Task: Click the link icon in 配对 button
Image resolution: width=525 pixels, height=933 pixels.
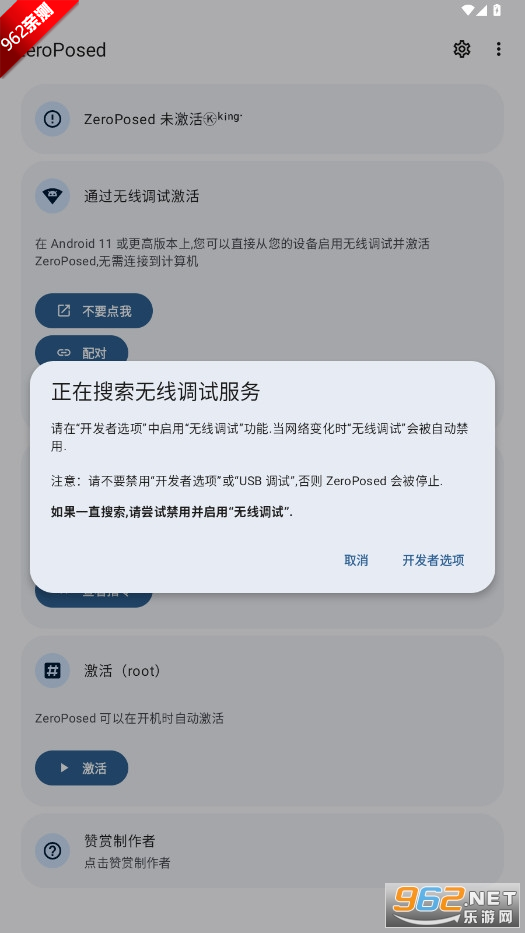Action: [64, 353]
